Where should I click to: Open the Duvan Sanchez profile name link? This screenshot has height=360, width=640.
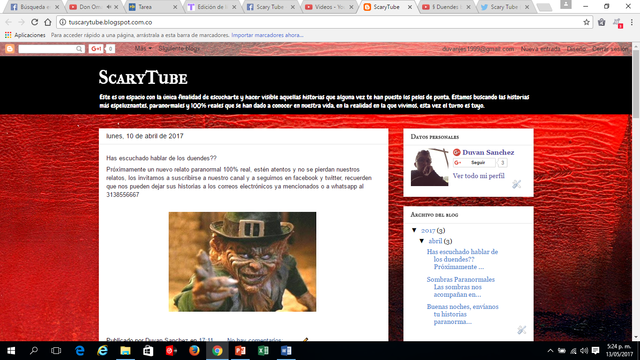coord(488,152)
